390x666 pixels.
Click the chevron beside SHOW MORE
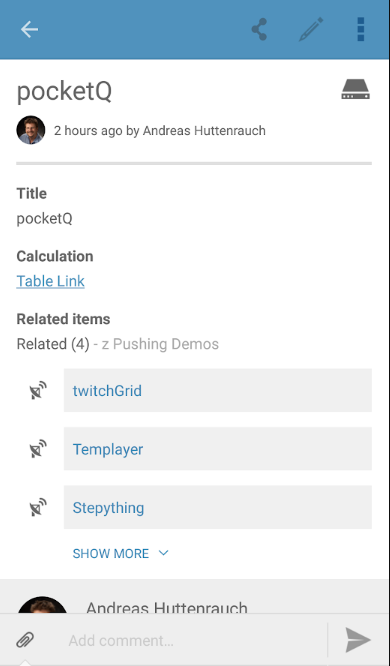coord(164,553)
